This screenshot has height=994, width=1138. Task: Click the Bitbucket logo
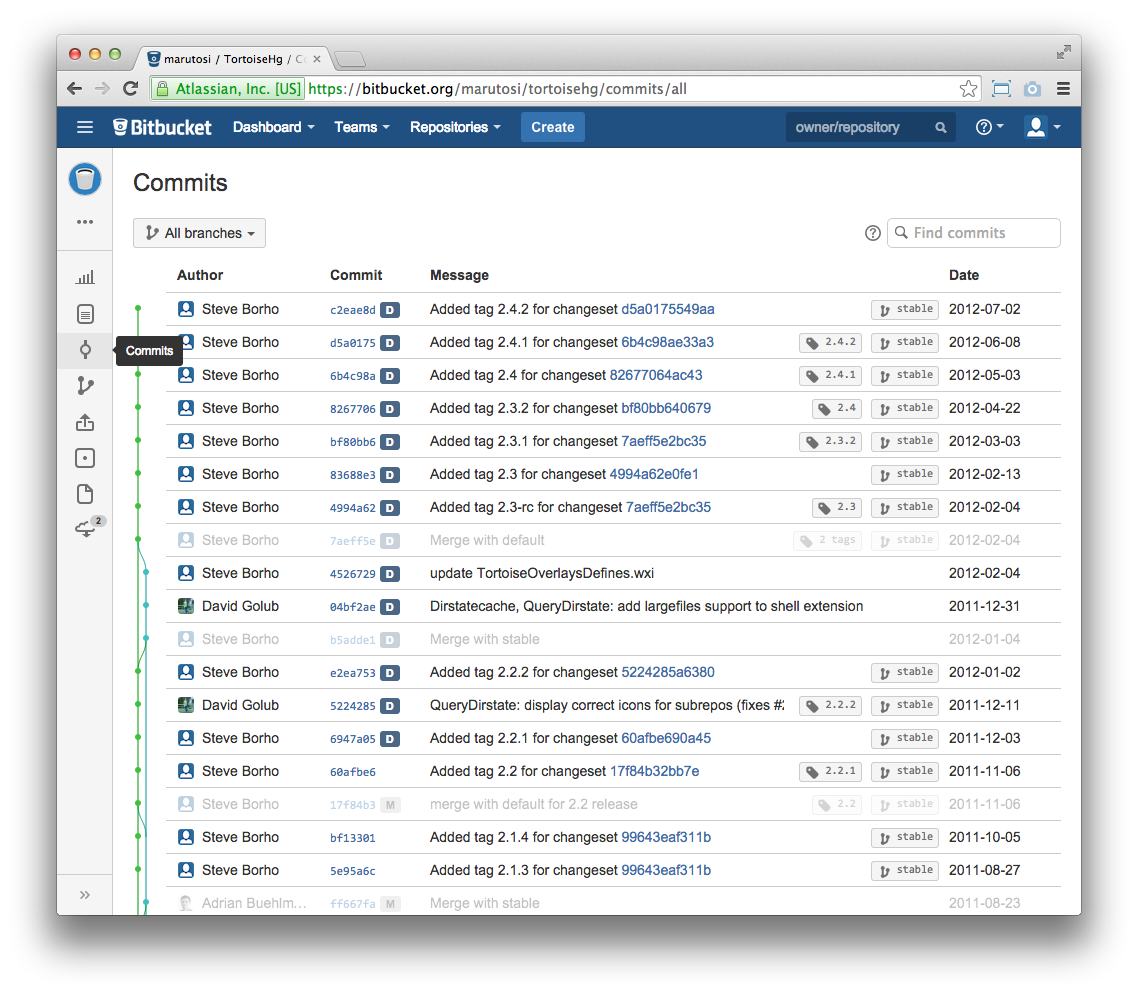click(x=163, y=128)
